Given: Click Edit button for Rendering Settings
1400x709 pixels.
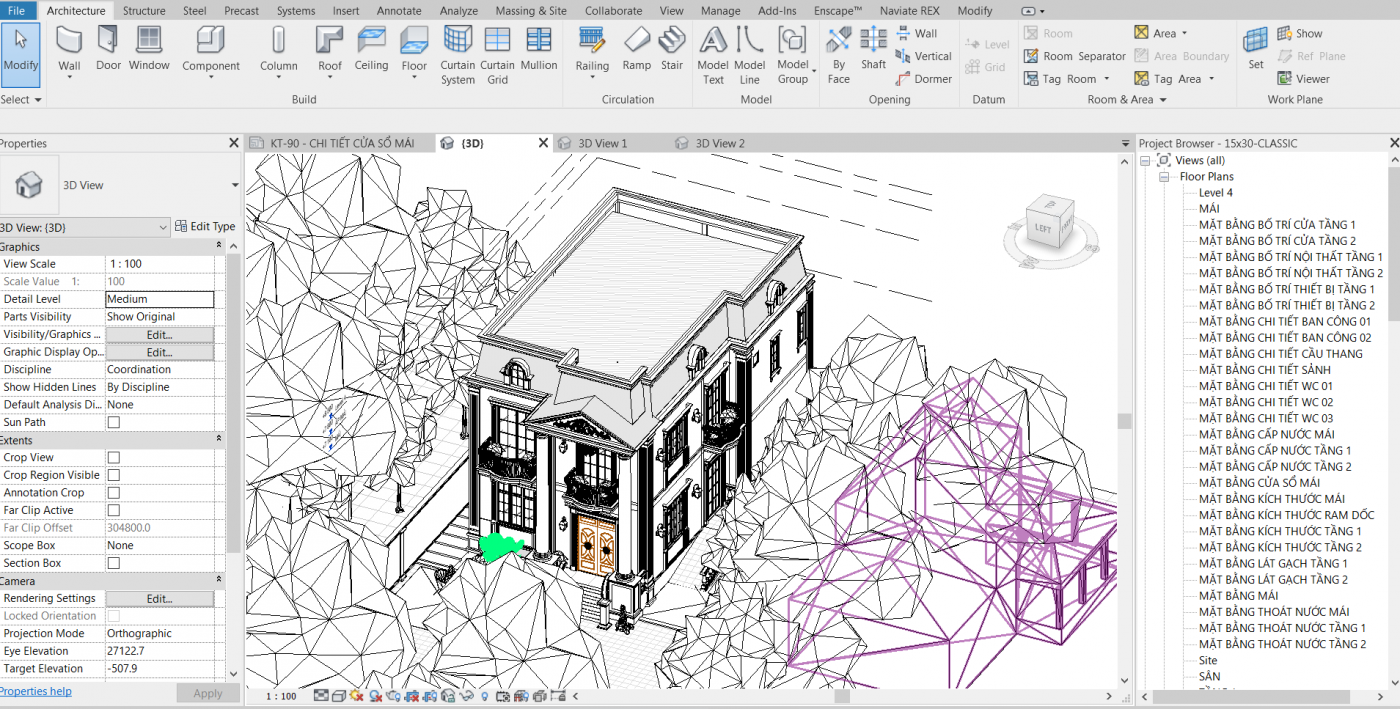Looking at the screenshot, I should (159, 599).
